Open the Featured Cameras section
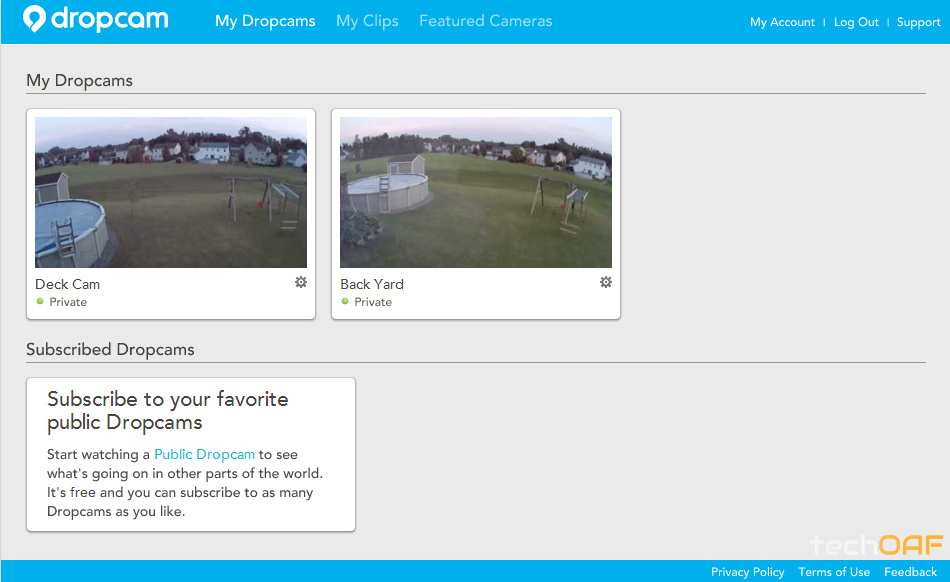This screenshot has width=950, height=582. pos(485,20)
